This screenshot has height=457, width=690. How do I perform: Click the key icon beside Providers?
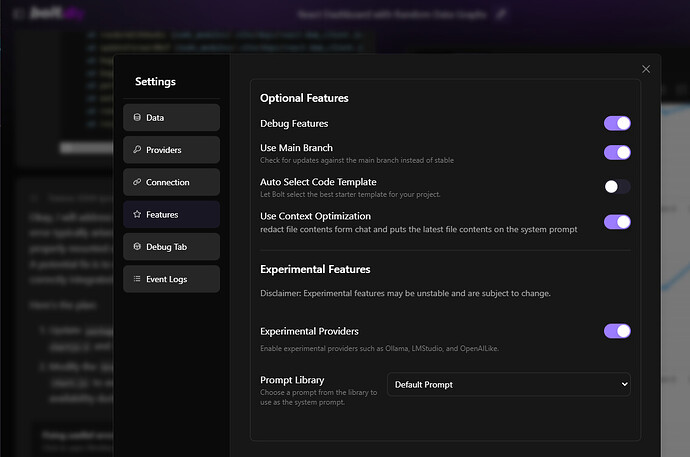137,150
